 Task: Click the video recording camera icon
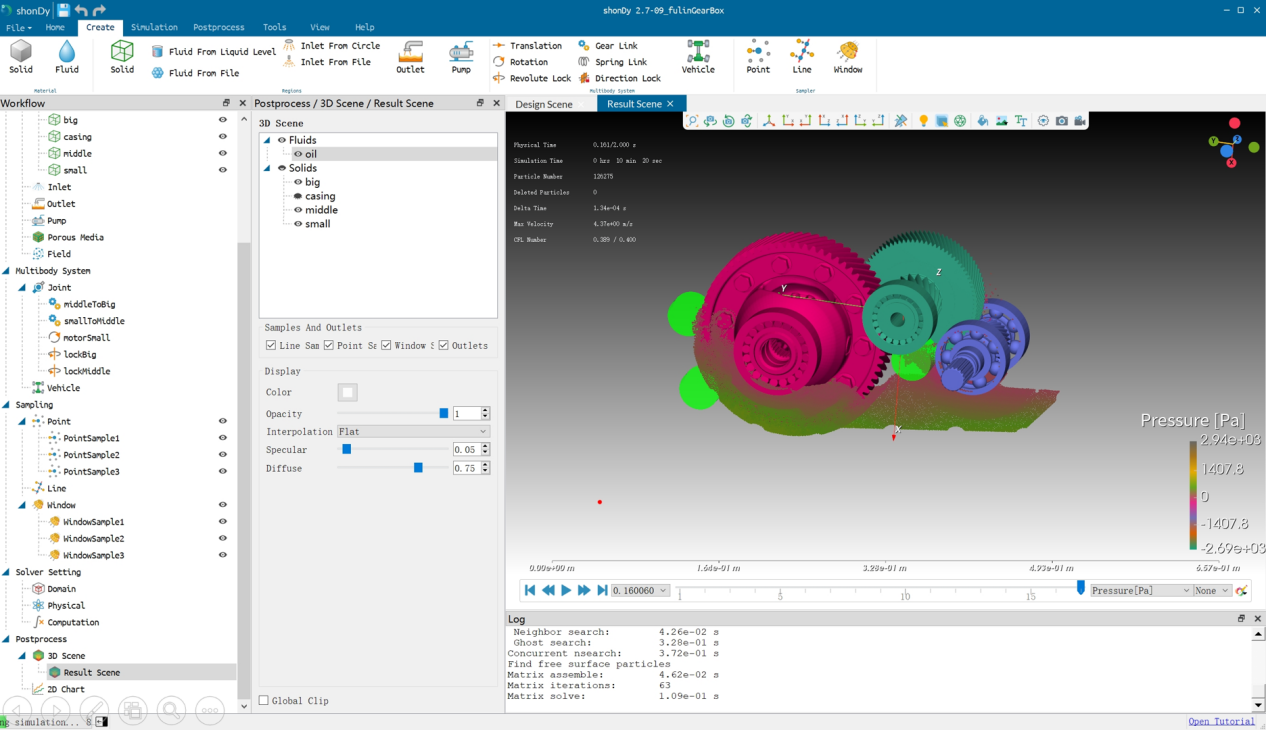click(x=1080, y=121)
